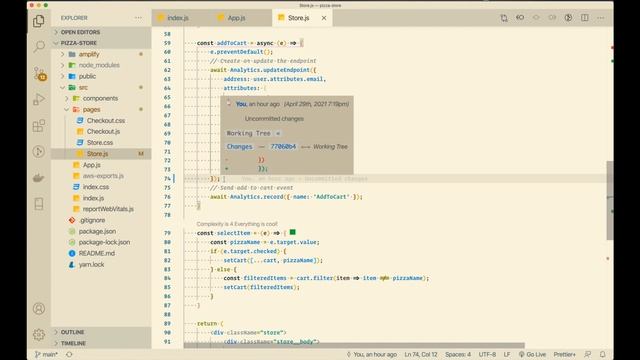Click the vertical editor scrollbar
This screenshot has width=640, height=360.
pos(609,200)
